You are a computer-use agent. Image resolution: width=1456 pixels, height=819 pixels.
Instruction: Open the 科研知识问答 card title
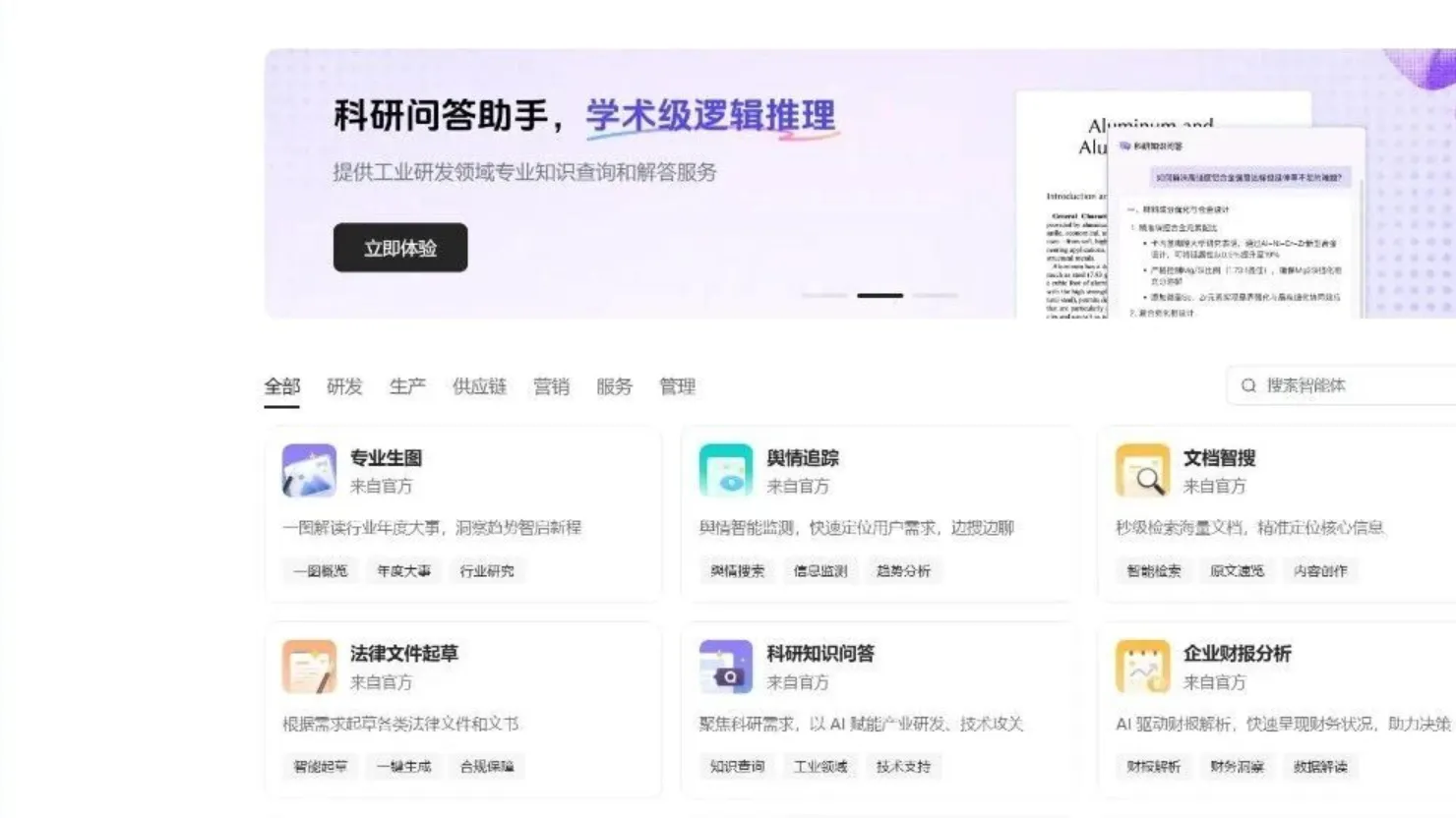point(820,654)
